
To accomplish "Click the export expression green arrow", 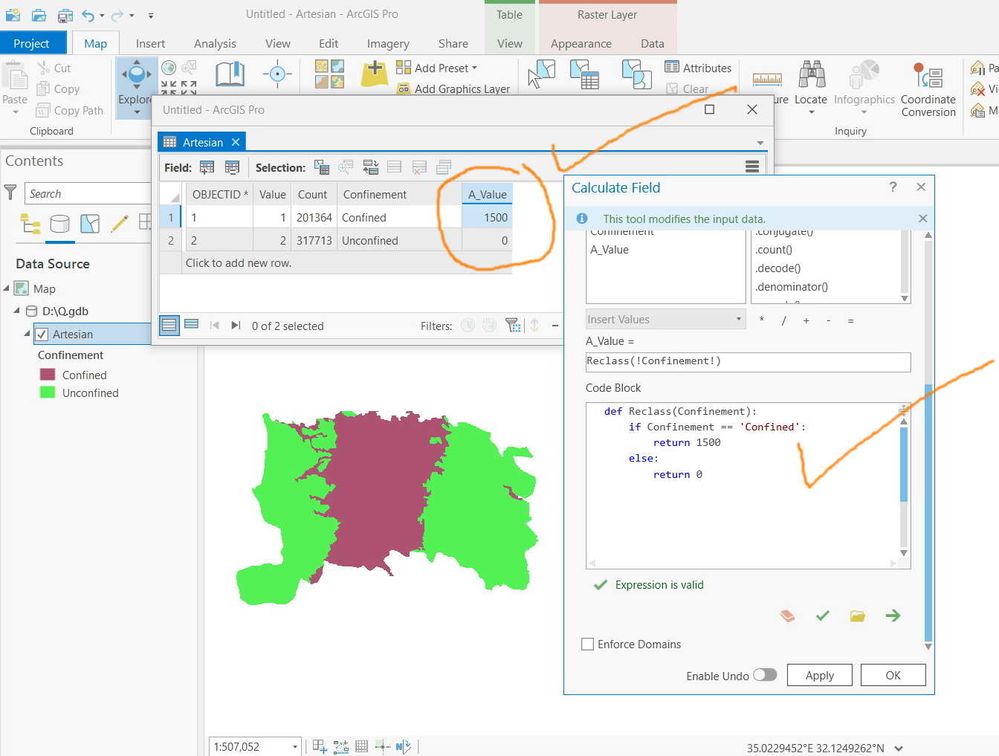I will [x=893, y=616].
